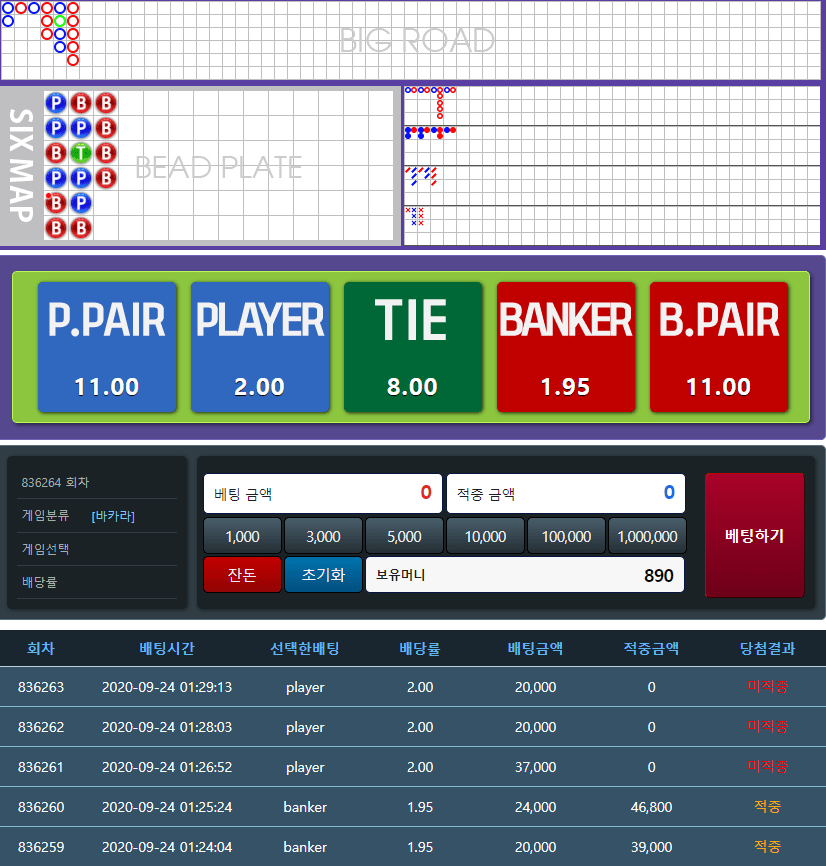Image resolution: width=826 pixels, height=866 pixels.
Task: Click the SIX MAP side label
Action: [x=22, y=165]
